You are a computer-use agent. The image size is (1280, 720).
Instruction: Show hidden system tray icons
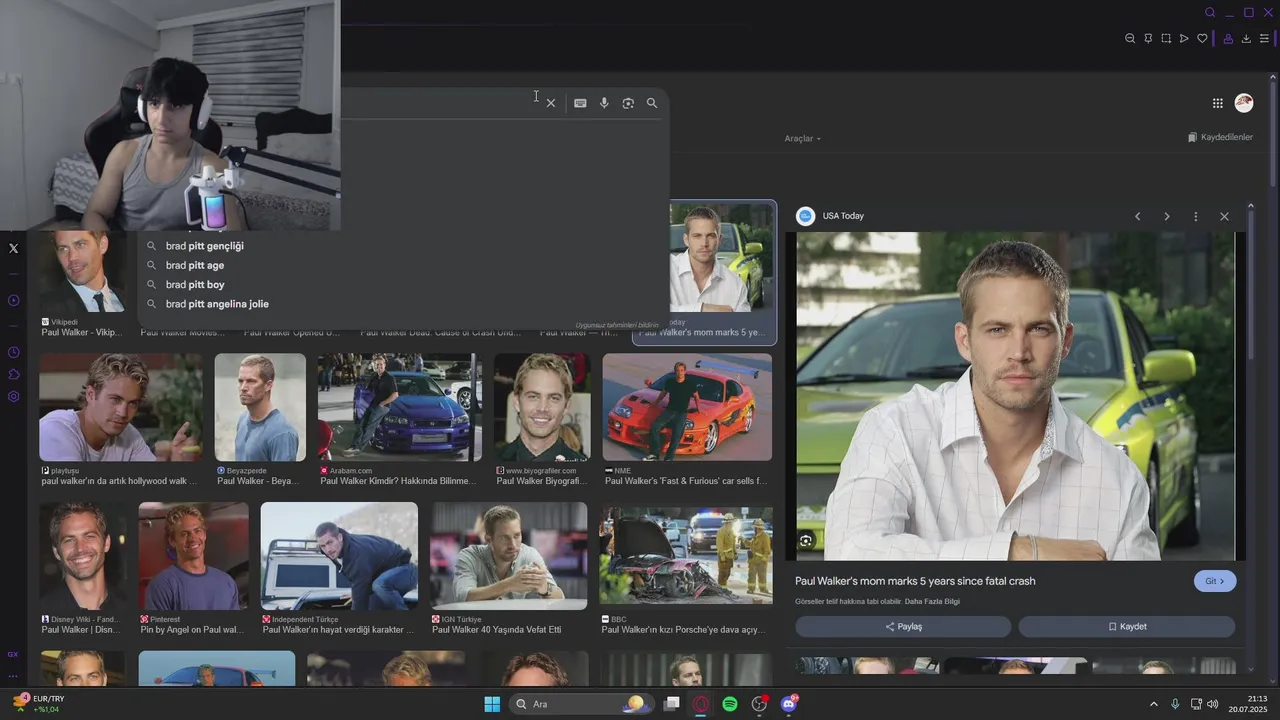point(1153,704)
